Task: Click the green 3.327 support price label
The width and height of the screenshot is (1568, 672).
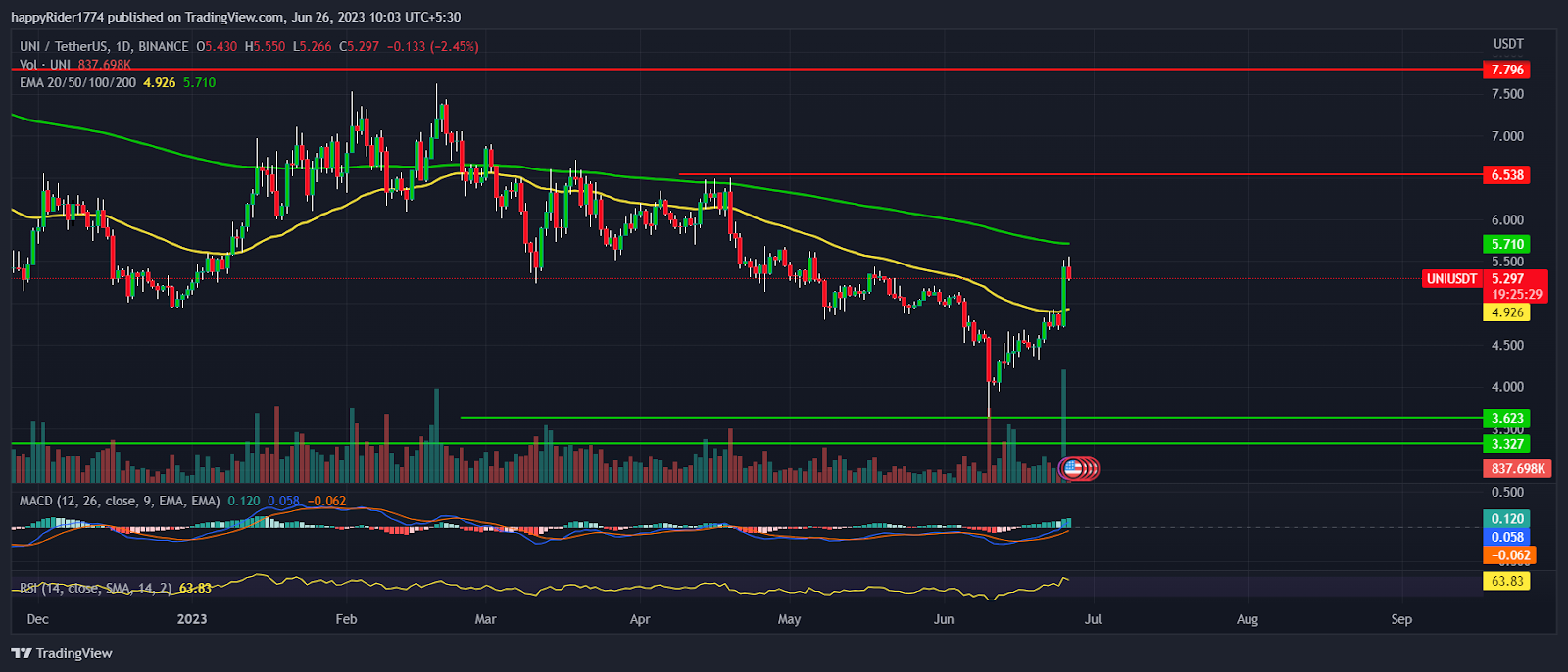Action: (x=1507, y=444)
